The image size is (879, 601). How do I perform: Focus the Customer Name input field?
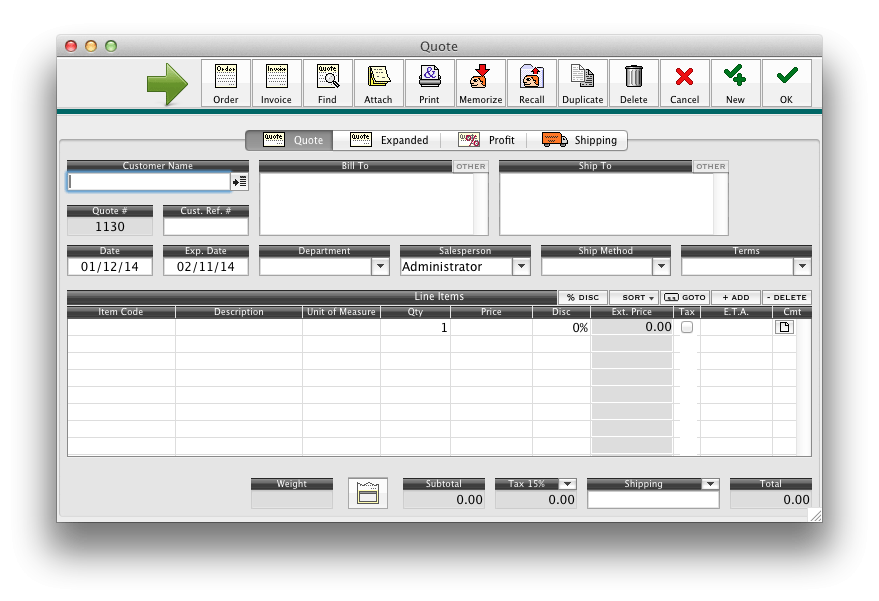click(x=149, y=182)
